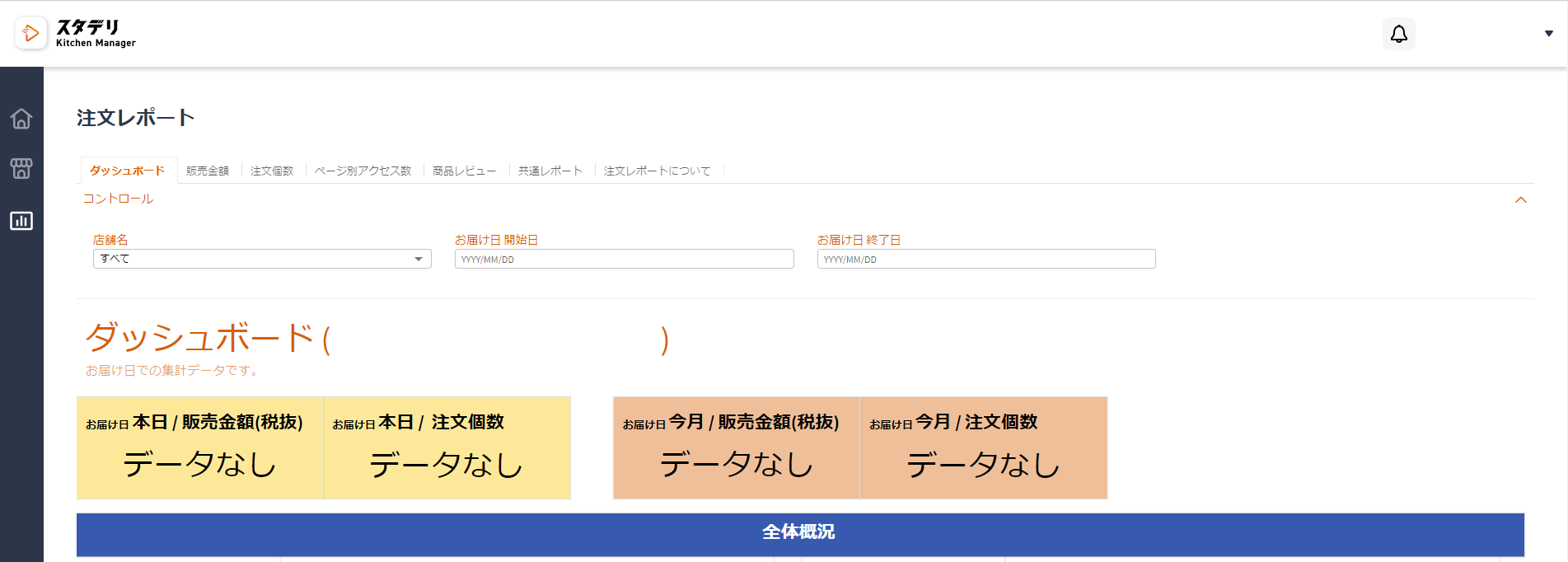The image size is (1568, 562).
Task: Open the ページ別アクセス数 tab
Action: [x=363, y=171]
